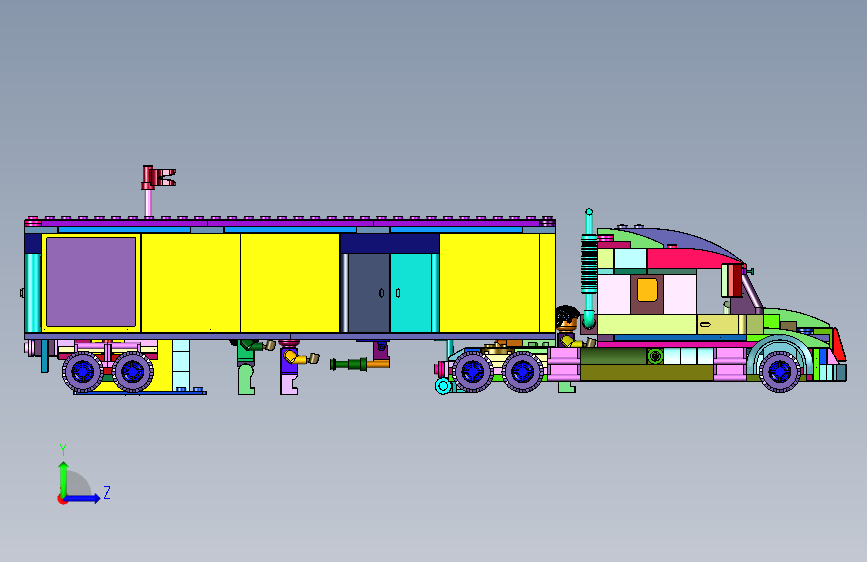This screenshot has height=562, width=867.
Task: Select the rearmost trailer wheel
Action: tap(82, 372)
